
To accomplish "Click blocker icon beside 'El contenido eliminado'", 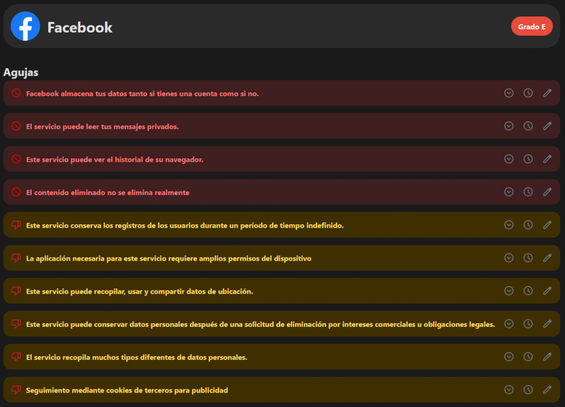I will pyautogui.click(x=16, y=192).
